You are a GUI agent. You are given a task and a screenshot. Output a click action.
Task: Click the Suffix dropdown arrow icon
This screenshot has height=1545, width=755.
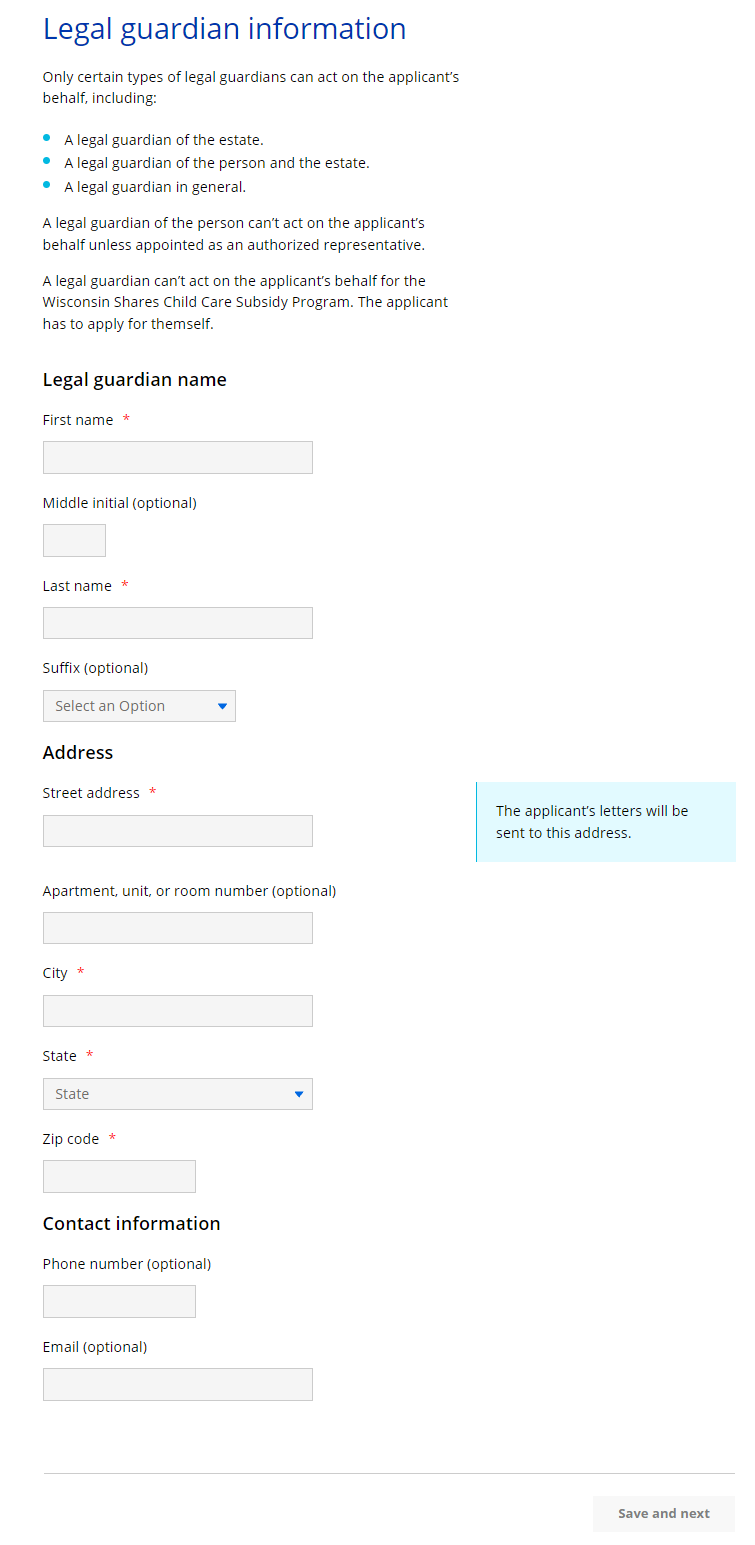tap(222, 706)
